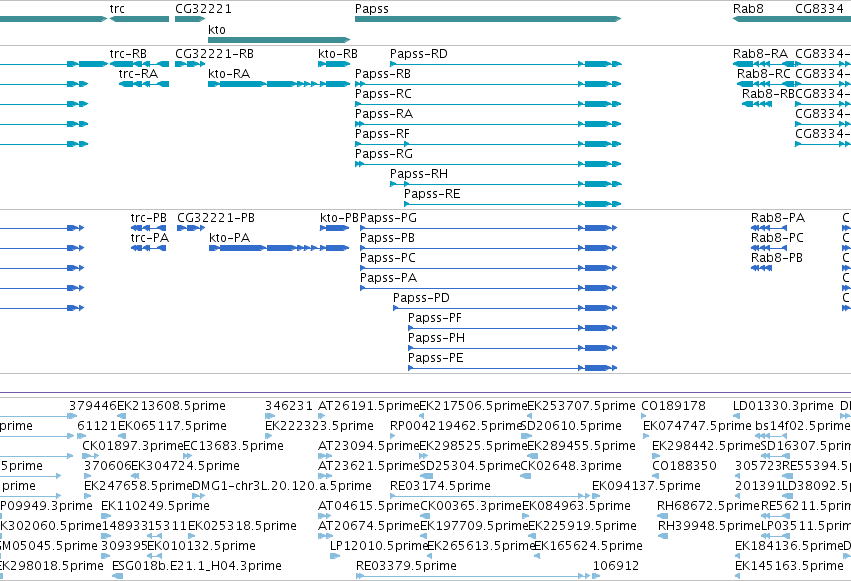Screen dimensions: 851x581
Task: Click the Rab8-PA protein label
Action: pos(778,218)
